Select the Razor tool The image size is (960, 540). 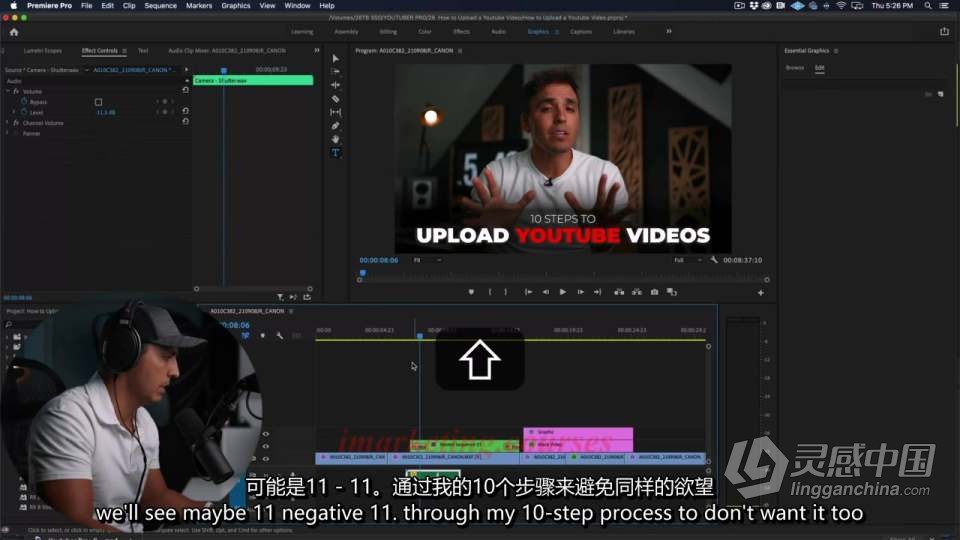[x=336, y=99]
